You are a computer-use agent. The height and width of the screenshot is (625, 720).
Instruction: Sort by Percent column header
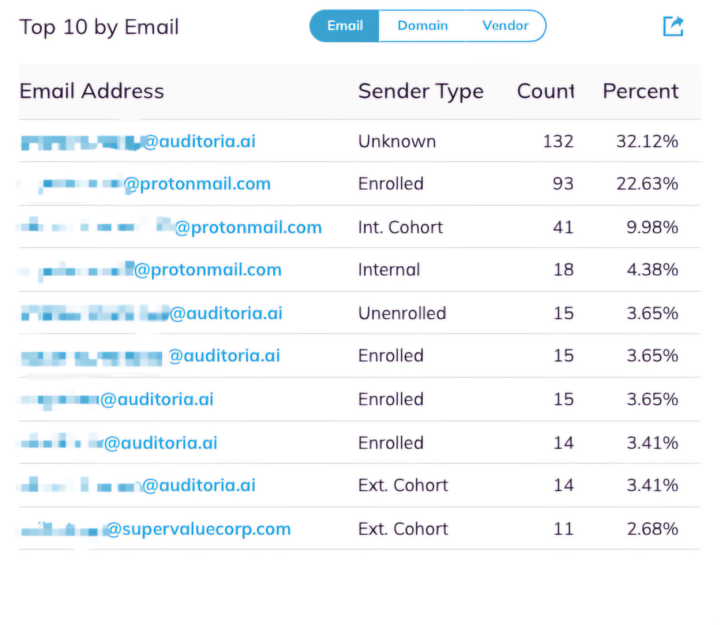tap(641, 91)
